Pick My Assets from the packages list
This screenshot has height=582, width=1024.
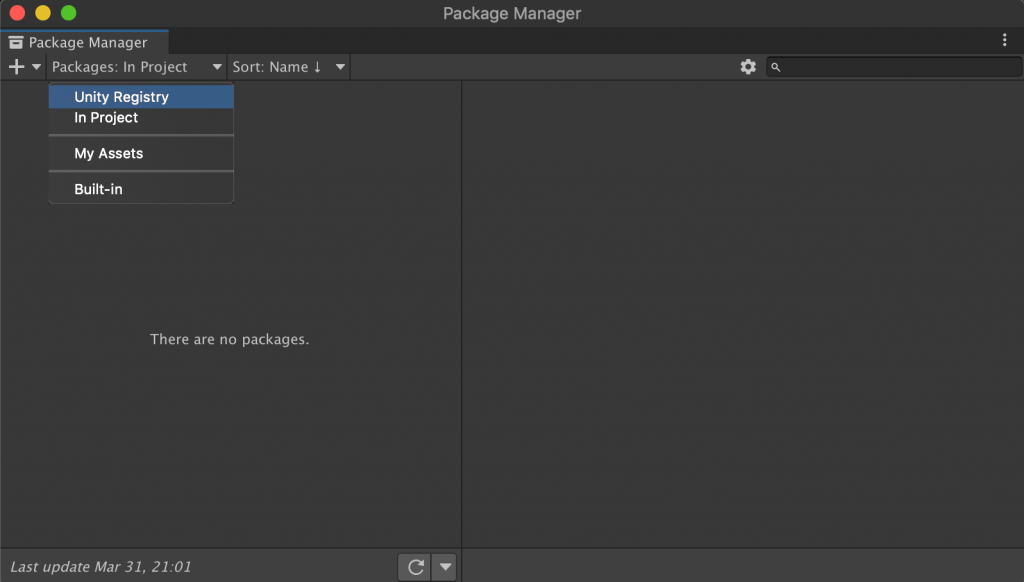click(x=108, y=154)
